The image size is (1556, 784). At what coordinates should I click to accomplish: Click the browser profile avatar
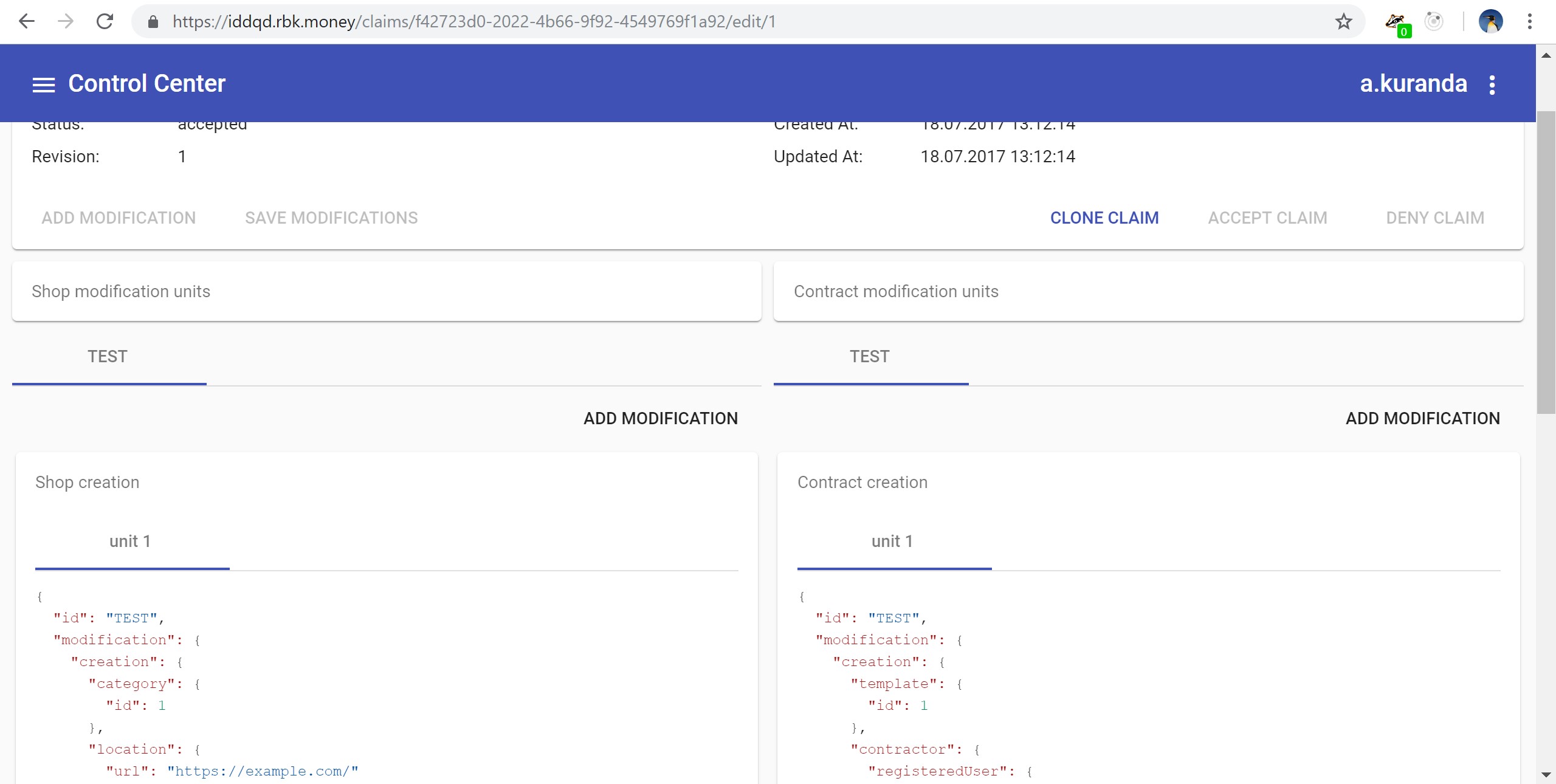pos(1490,22)
